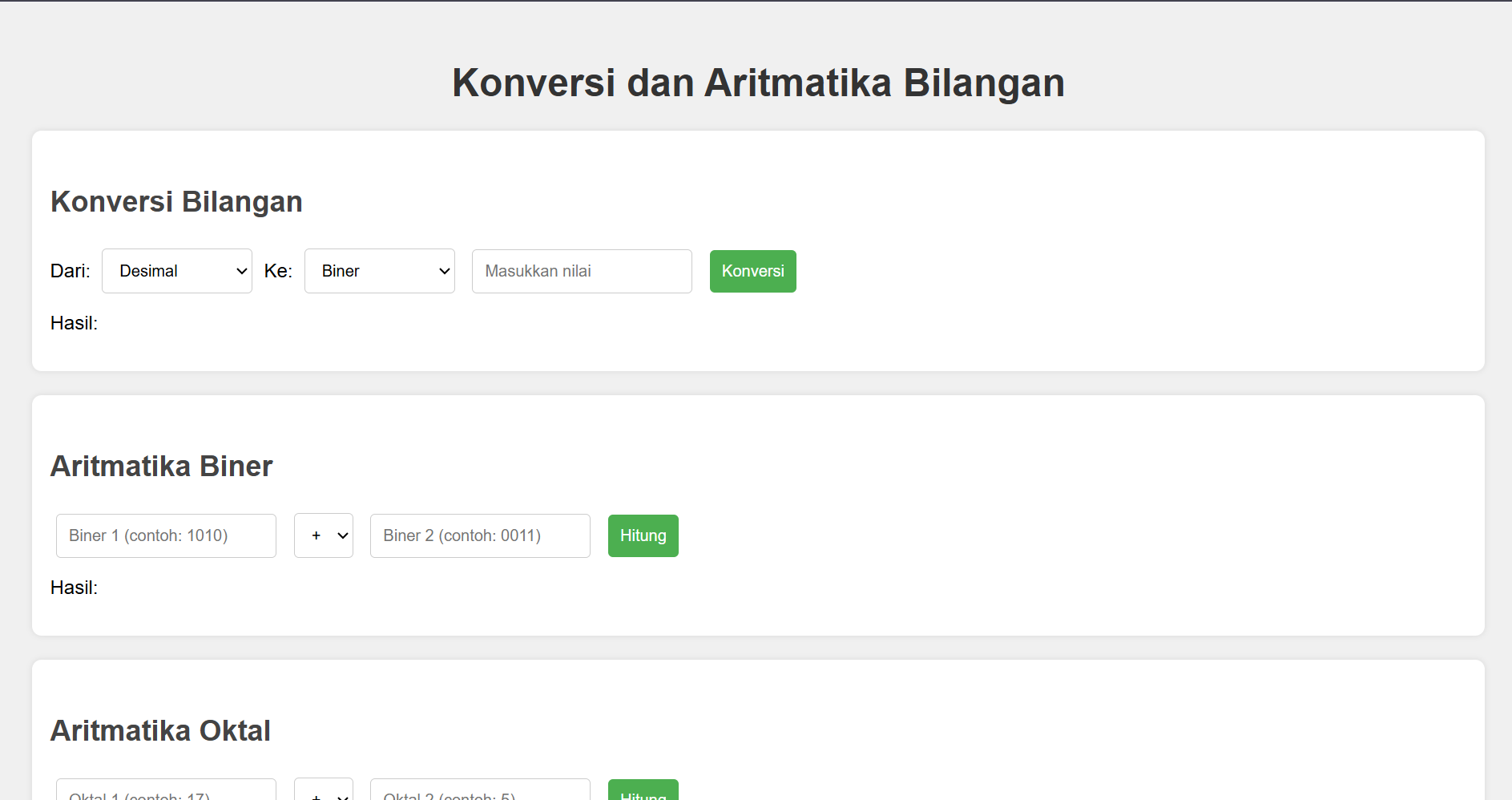Click the Aritmatika Biner section heading
This screenshot has height=800, width=1512.
coord(162,467)
